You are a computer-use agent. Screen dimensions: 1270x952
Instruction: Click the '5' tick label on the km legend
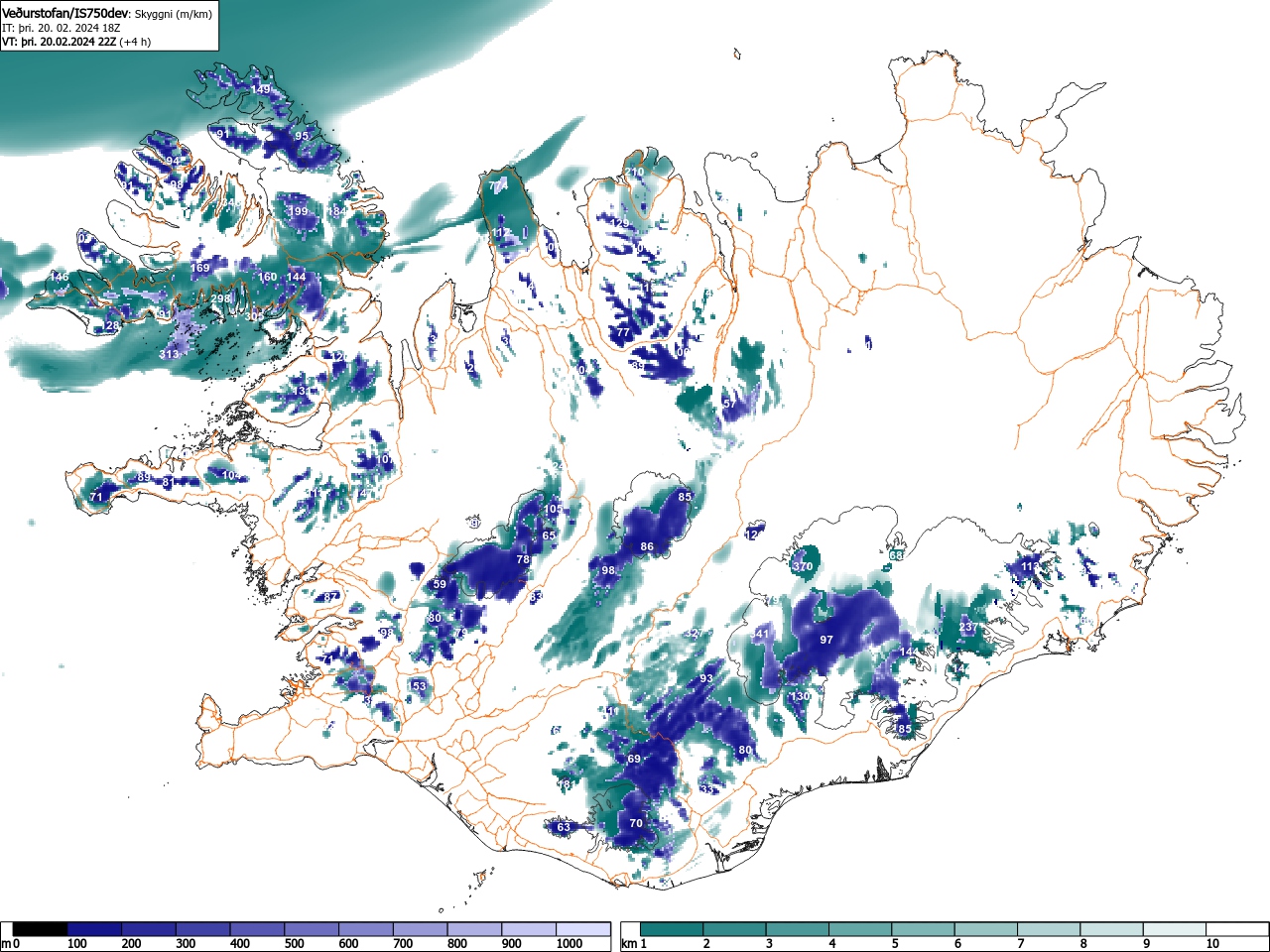895,944
